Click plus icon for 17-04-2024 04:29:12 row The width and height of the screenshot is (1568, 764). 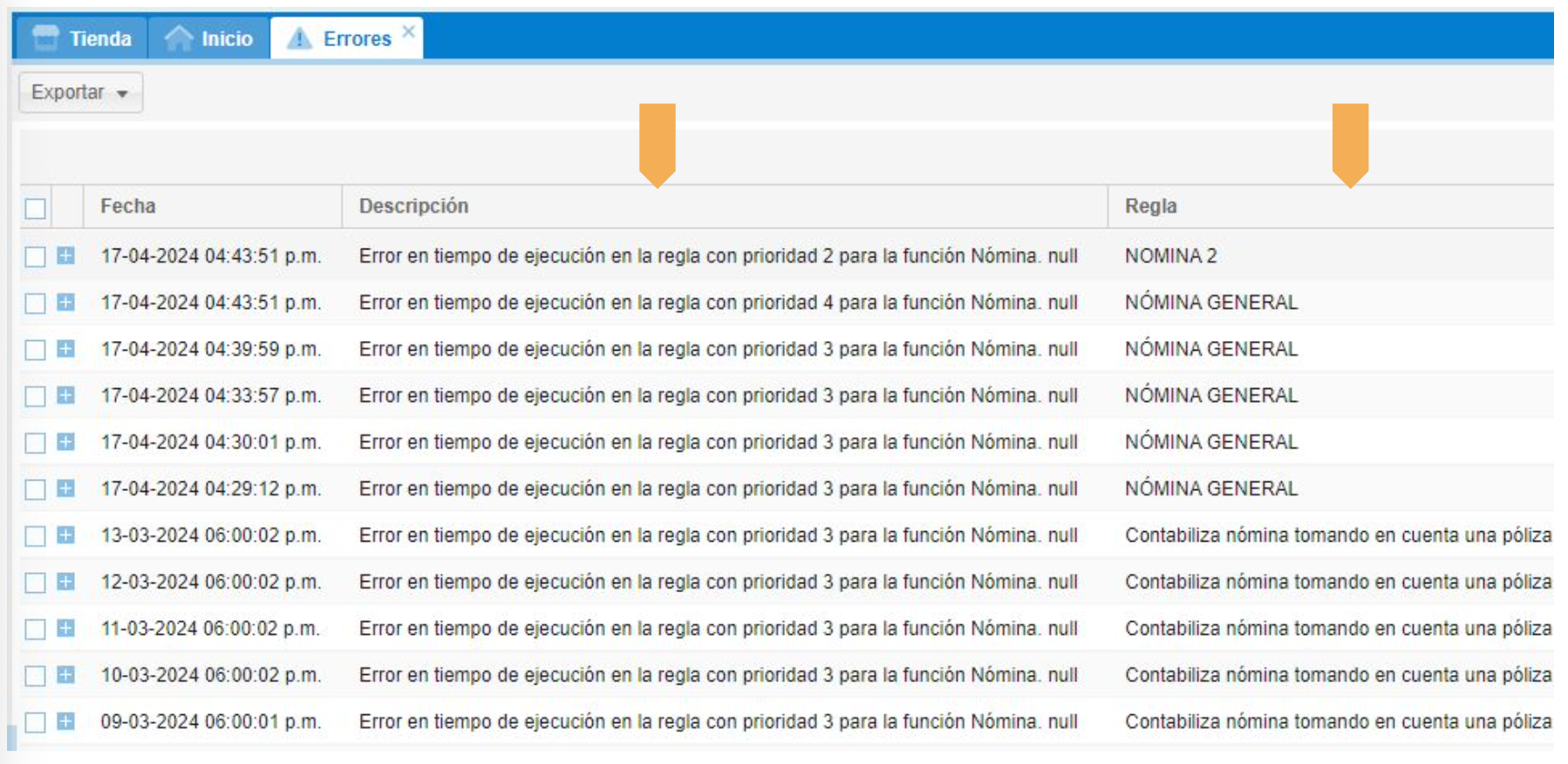tap(65, 488)
